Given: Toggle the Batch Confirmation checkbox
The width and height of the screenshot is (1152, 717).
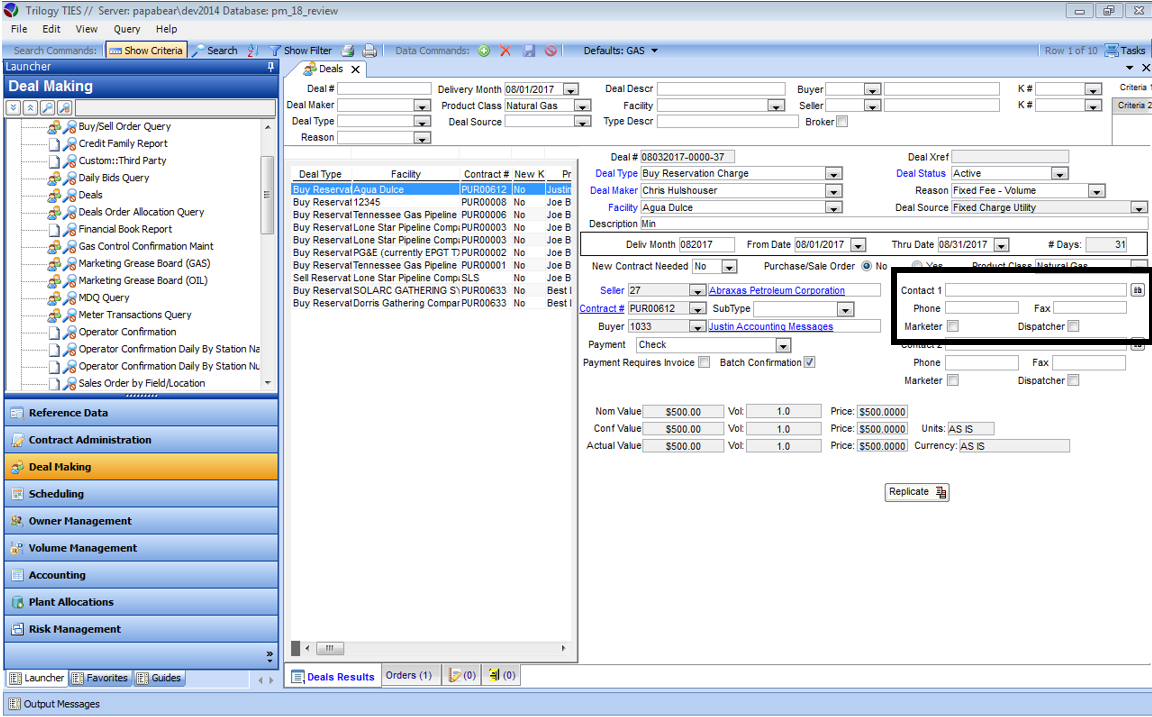Looking at the screenshot, I should pyautogui.click(x=809, y=362).
